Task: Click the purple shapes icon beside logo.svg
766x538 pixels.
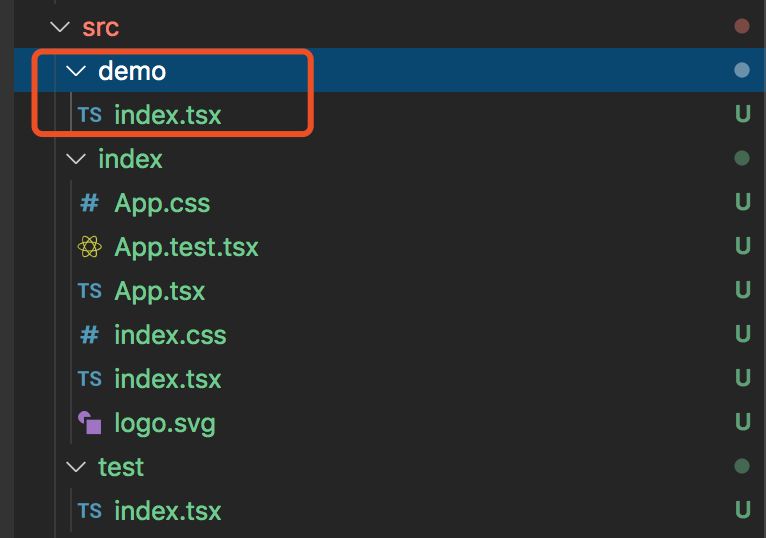Action: point(89,423)
